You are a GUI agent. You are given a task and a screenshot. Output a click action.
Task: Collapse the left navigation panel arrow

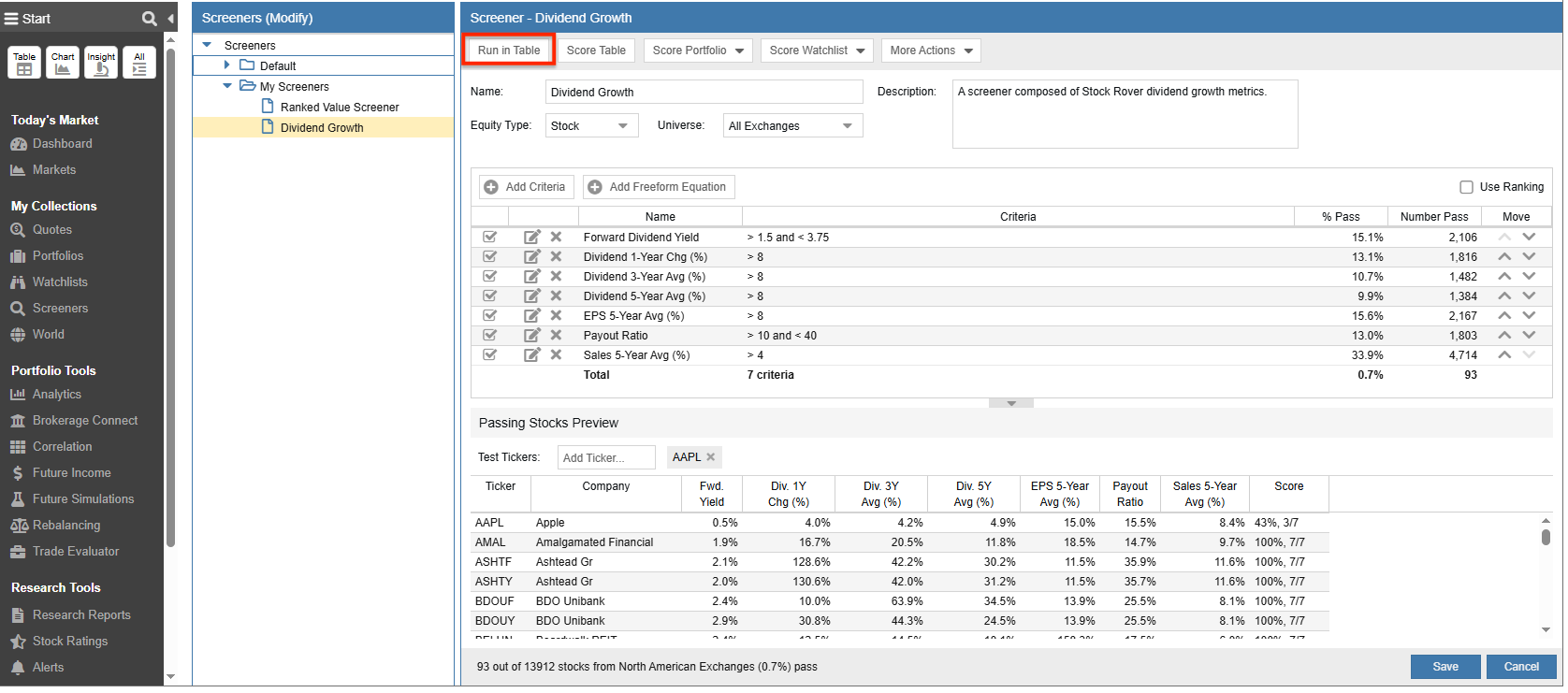[170, 19]
